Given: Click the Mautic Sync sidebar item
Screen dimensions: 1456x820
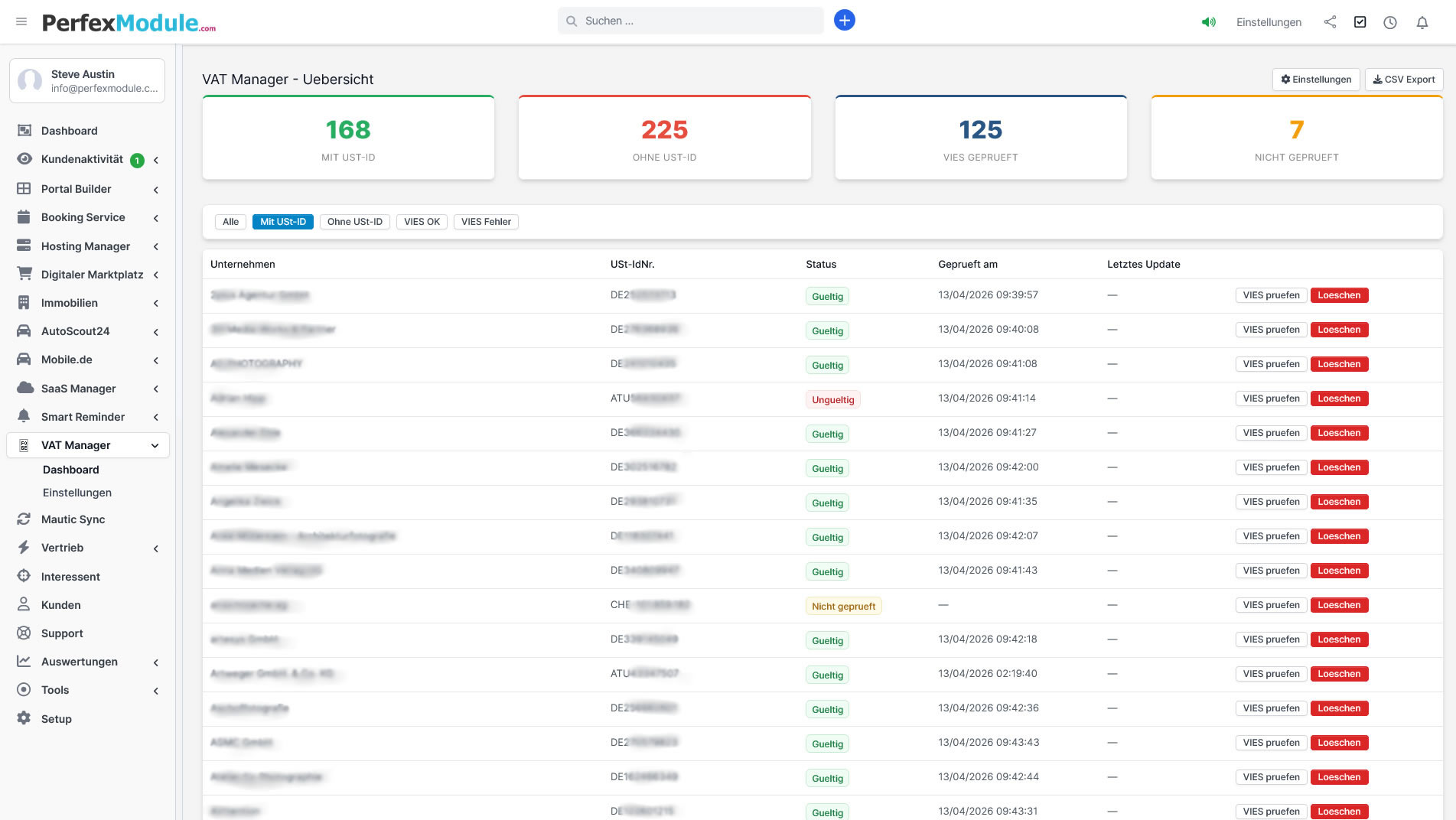Looking at the screenshot, I should click(x=73, y=519).
